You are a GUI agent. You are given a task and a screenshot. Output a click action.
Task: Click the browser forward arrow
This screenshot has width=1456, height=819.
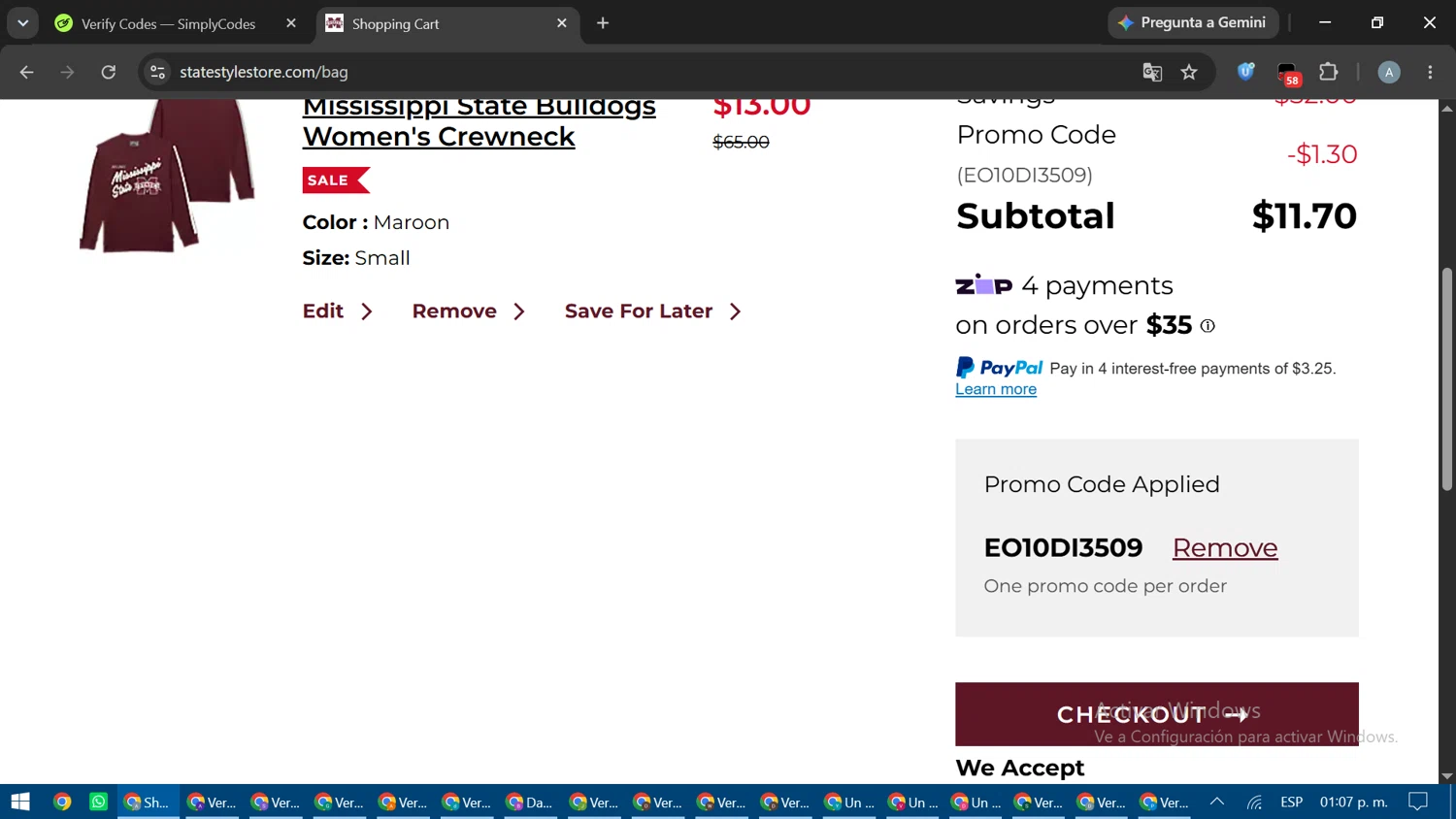click(67, 72)
